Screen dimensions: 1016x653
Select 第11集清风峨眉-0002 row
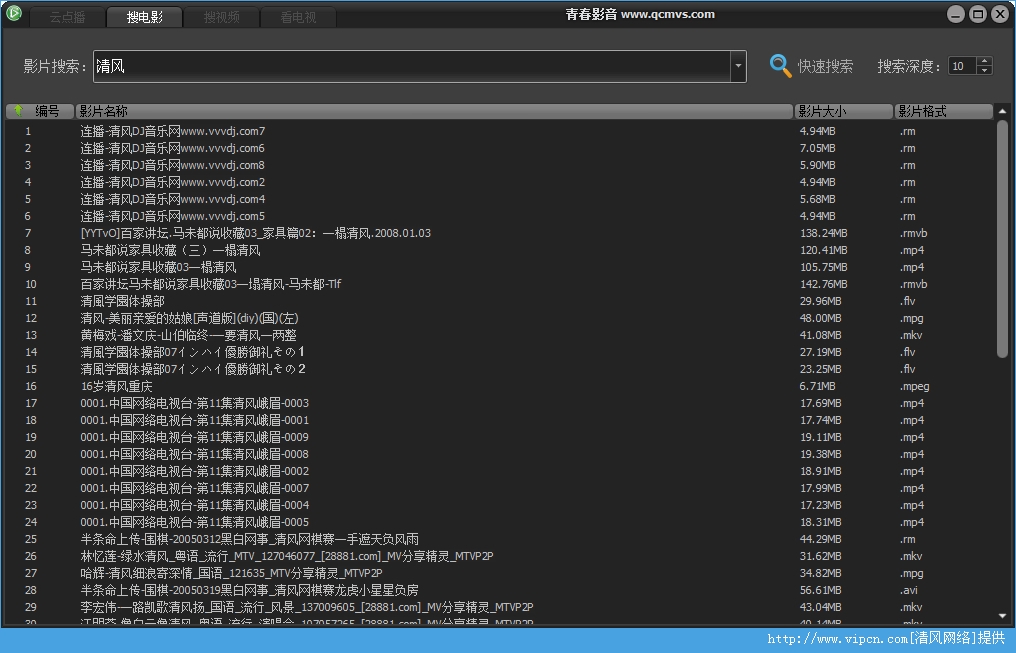(499, 471)
